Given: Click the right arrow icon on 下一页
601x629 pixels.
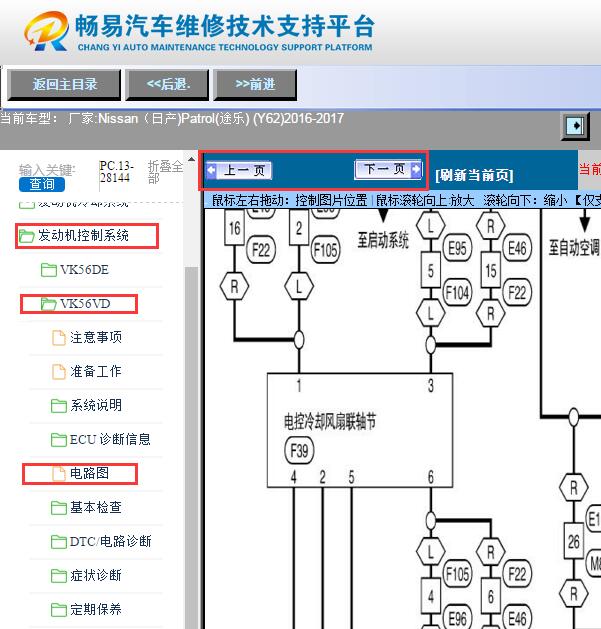Looking at the screenshot, I should click(x=416, y=169).
